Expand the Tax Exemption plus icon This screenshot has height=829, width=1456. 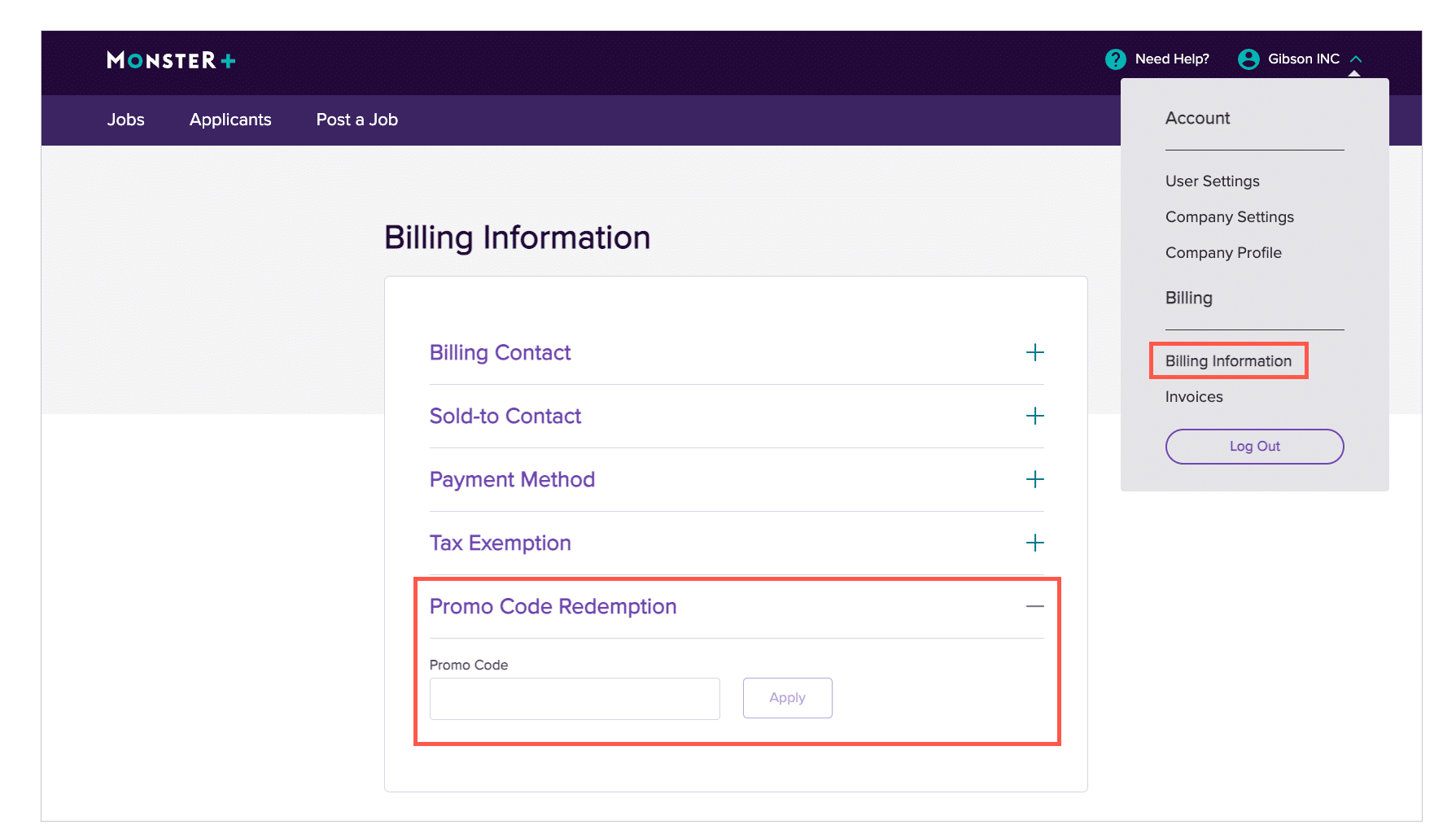(1034, 543)
